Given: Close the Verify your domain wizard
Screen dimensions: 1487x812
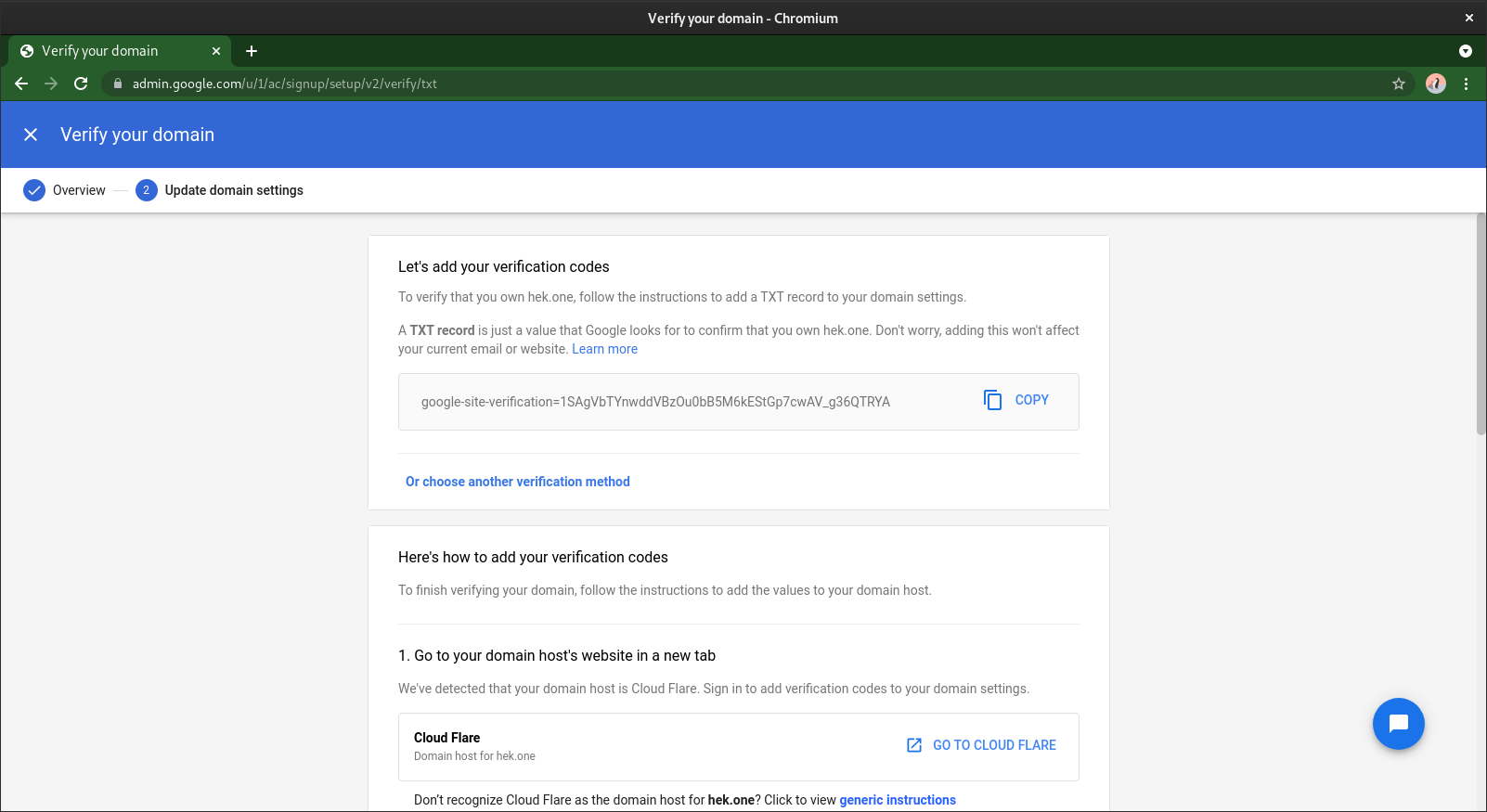Looking at the screenshot, I should click(x=31, y=135).
